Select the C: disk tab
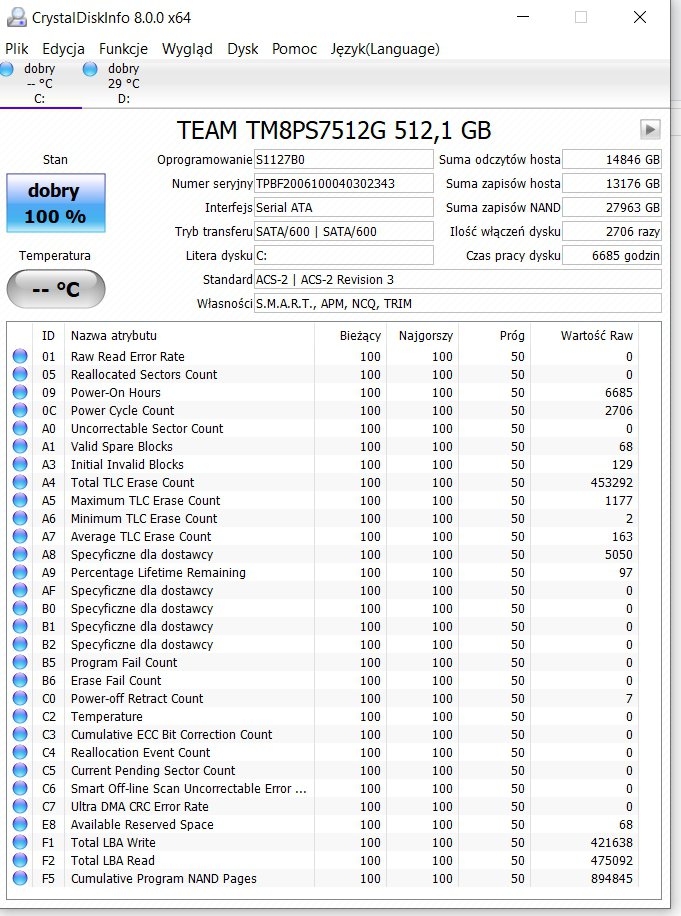The width and height of the screenshot is (681, 916). (x=40, y=84)
